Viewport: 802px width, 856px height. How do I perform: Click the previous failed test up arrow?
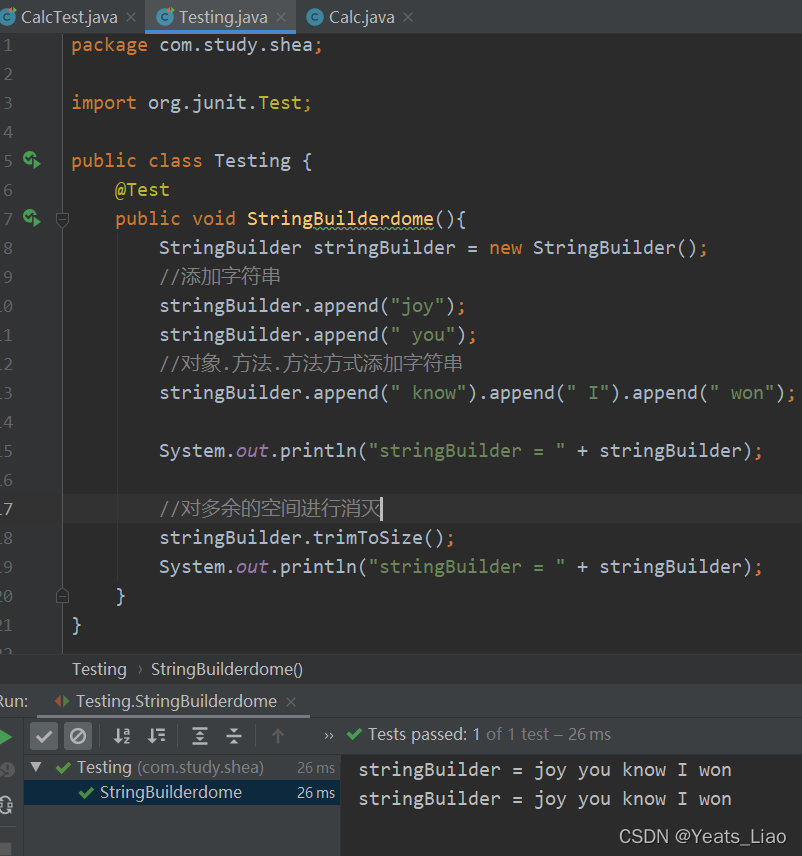coord(278,736)
